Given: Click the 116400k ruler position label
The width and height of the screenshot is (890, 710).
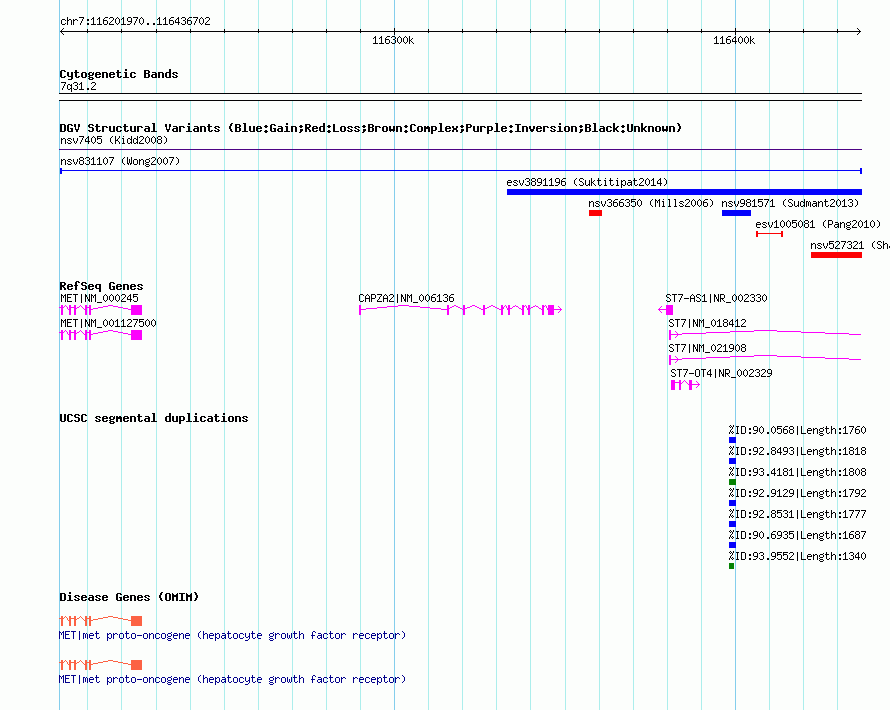Looking at the screenshot, I should (x=734, y=40).
